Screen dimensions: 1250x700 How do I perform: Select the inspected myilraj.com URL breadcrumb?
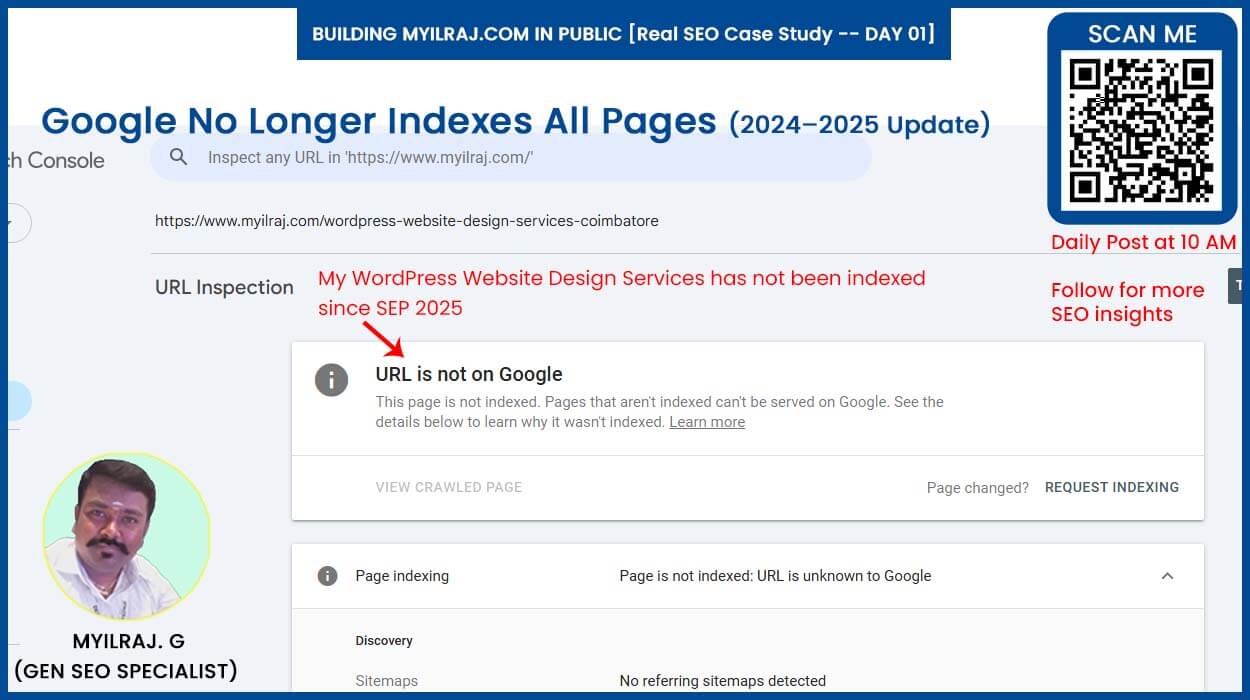(x=406, y=220)
